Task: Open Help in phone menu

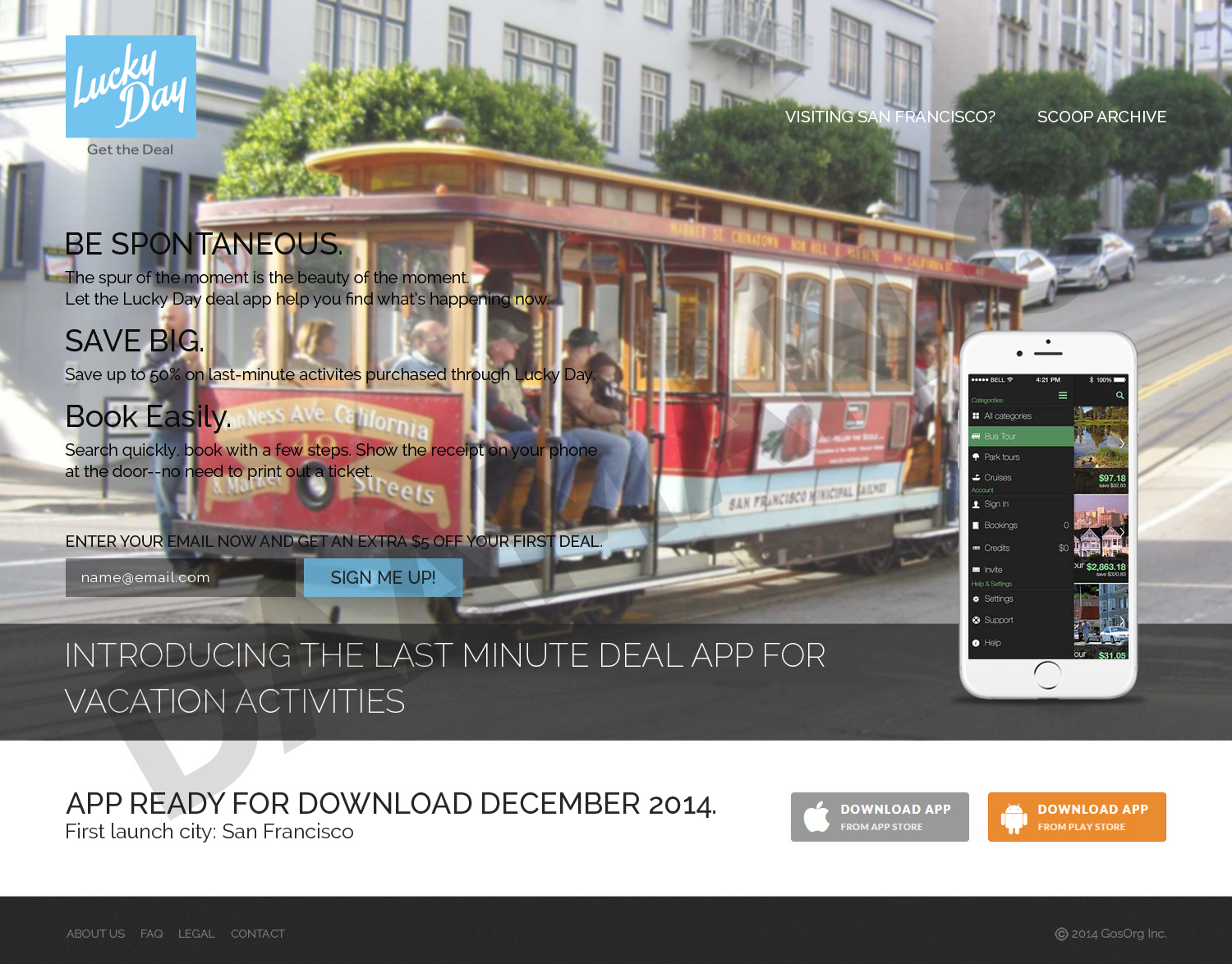Action: click(x=1021, y=643)
